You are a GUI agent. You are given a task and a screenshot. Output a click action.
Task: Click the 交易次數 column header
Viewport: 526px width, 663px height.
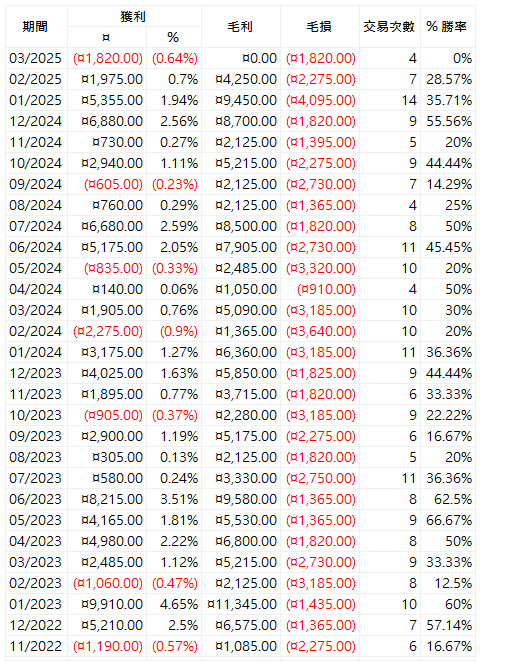tap(389, 27)
